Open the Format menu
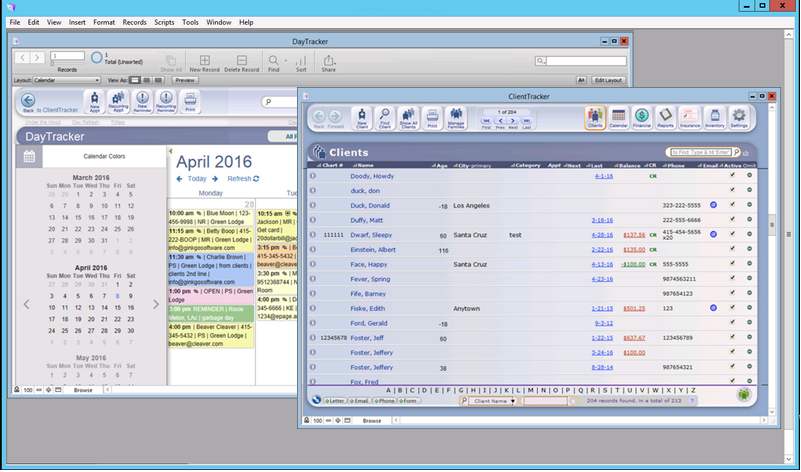The width and height of the screenshot is (801, 472). point(104,22)
